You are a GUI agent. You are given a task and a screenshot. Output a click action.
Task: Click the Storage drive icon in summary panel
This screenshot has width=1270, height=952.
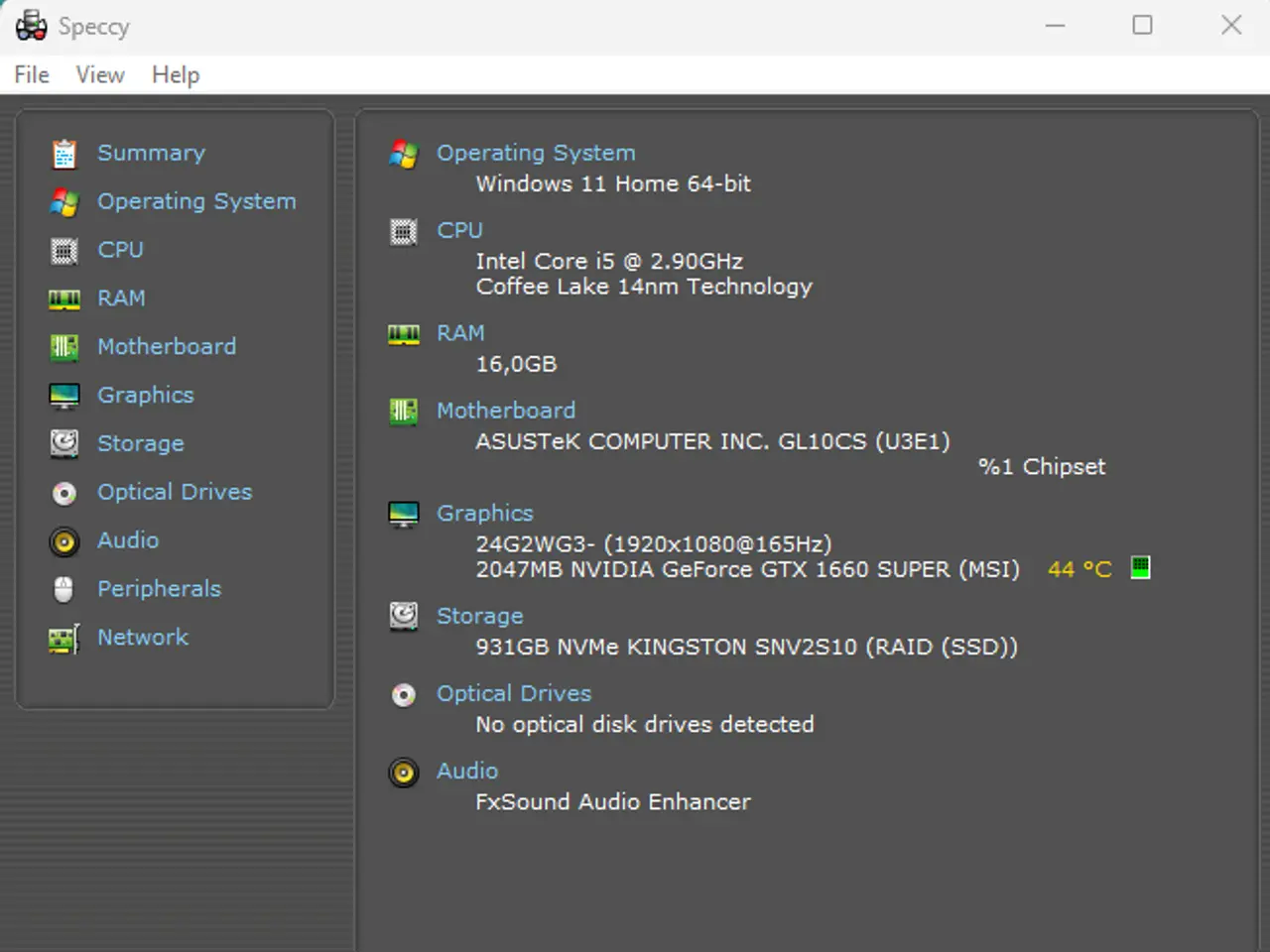point(404,616)
